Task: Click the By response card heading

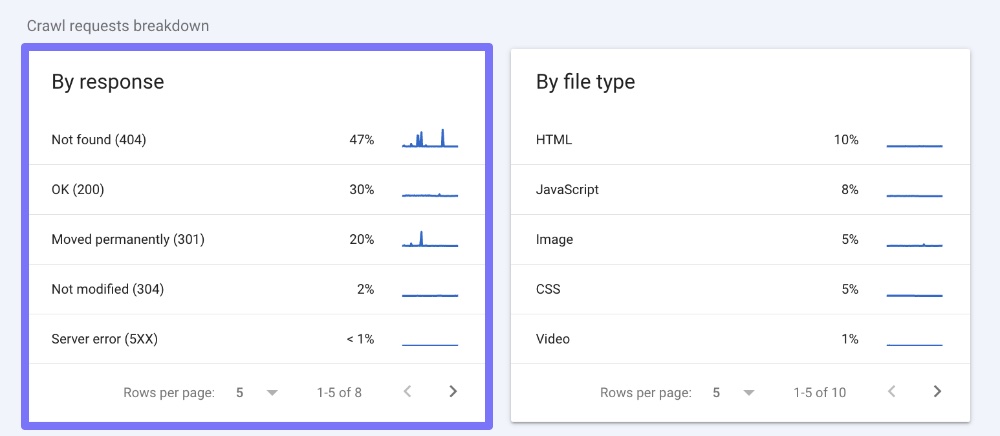Action: pyautogui.click(x=108, y=82)
